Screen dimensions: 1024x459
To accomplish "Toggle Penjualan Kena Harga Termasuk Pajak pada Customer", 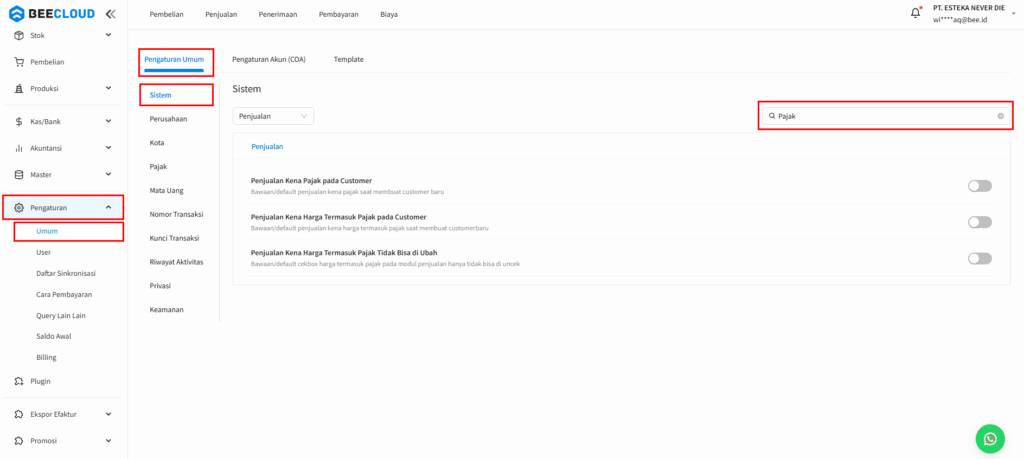I will coord(979,222).
